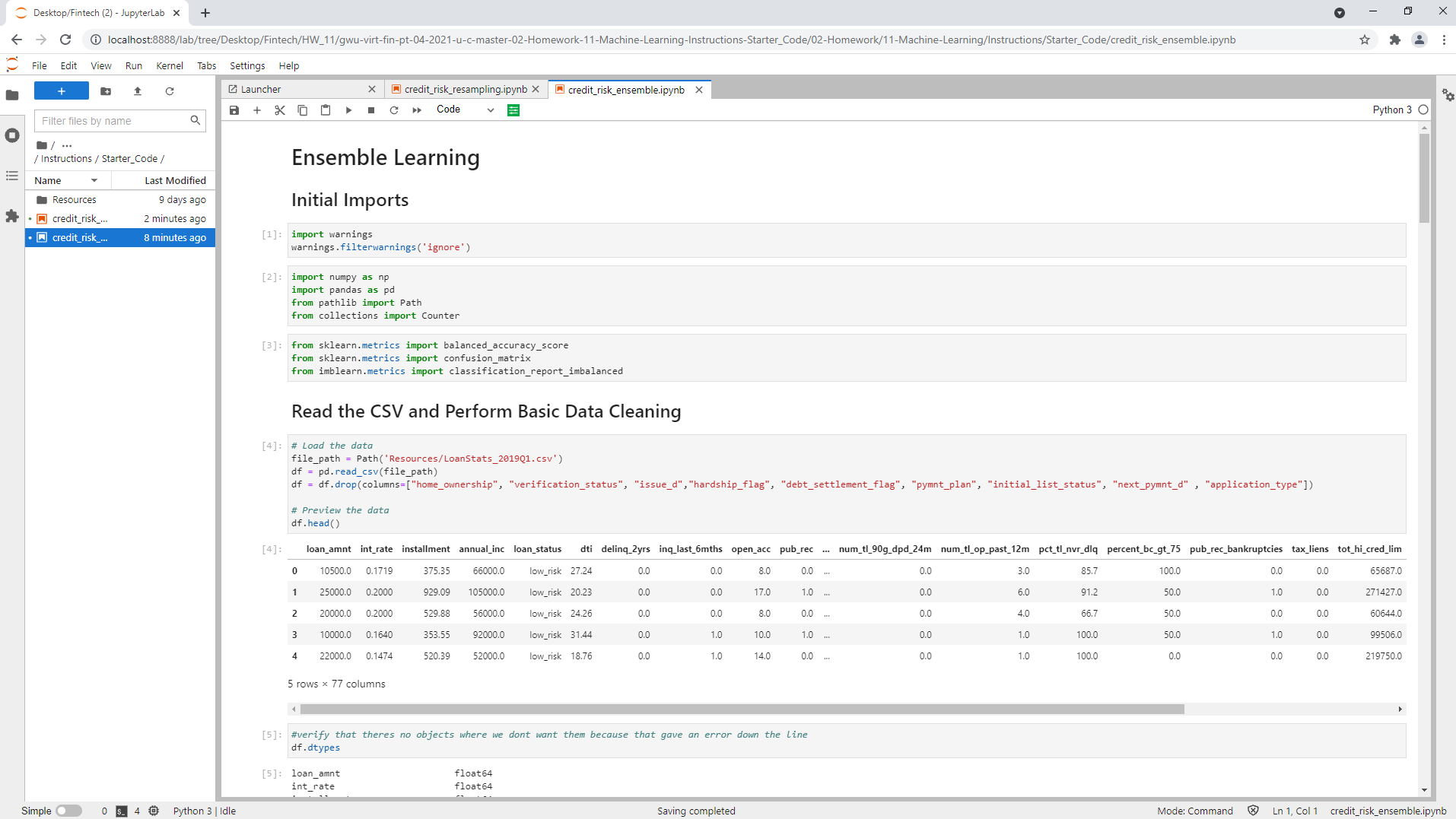Screen dimensions: 1456x819
Task: Sort files by Name column
Action: (68, 180)
